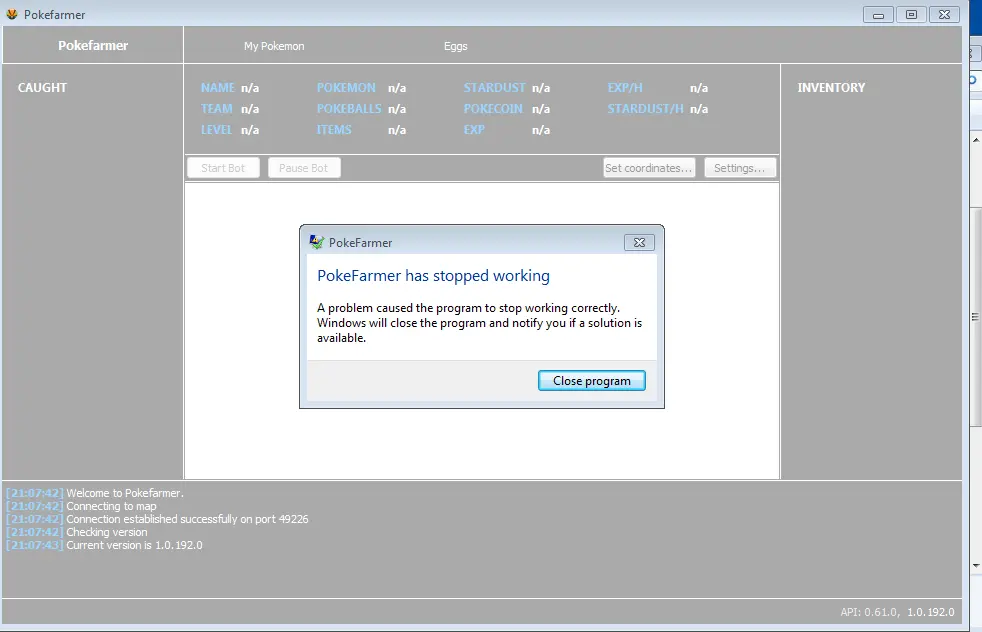The width and height of the screenshot is (982, 632).
Task: Select the Pokefarmer main tab
Action: 93,45
